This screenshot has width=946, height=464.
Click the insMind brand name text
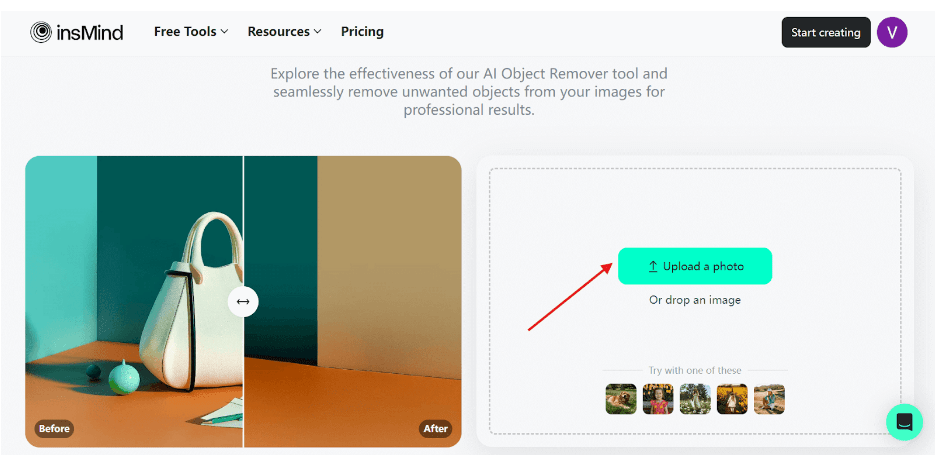pyautogui.click(x=91, y=32)
